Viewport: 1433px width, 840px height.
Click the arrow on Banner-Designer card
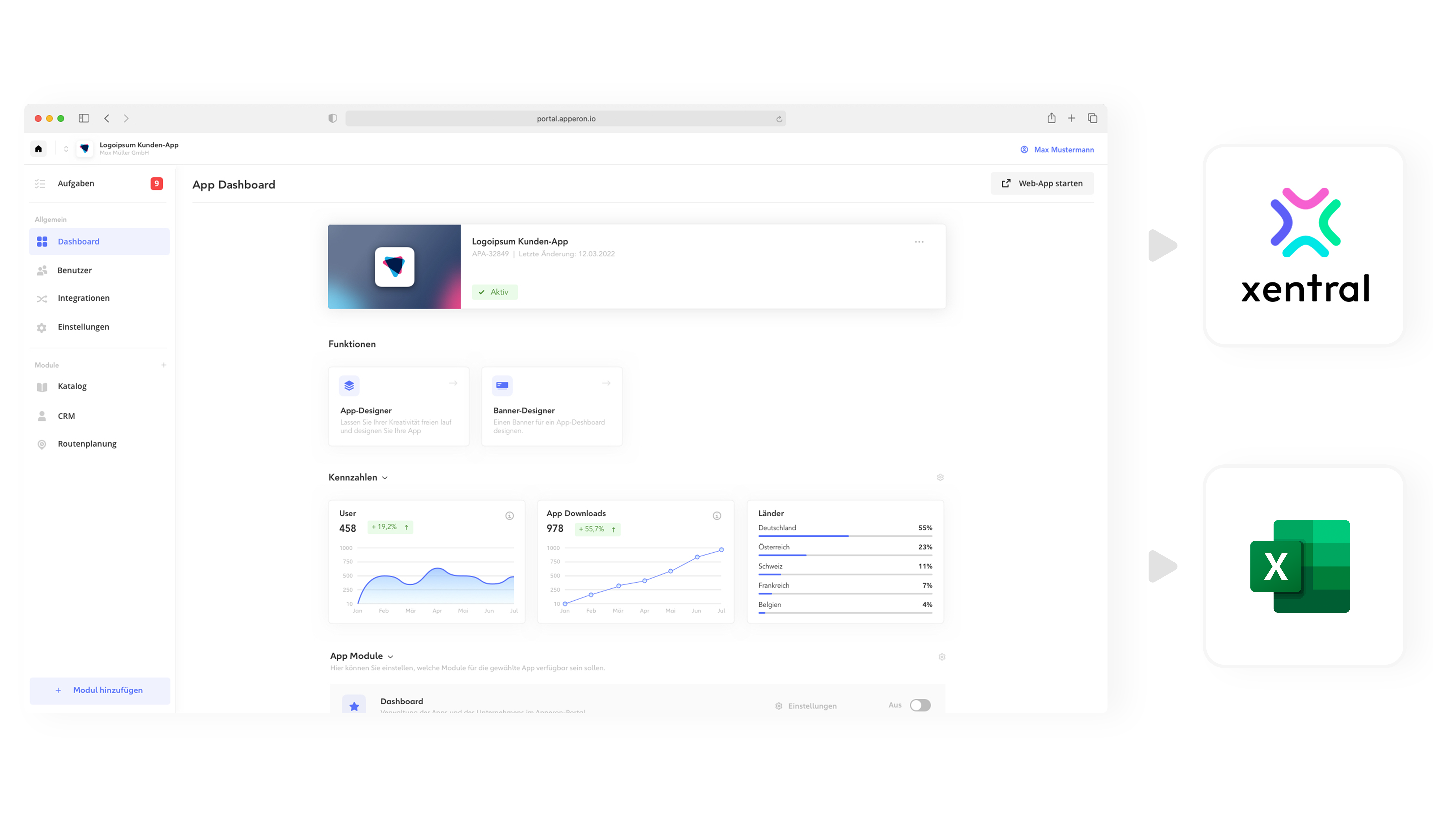click(x=606, y=383)
